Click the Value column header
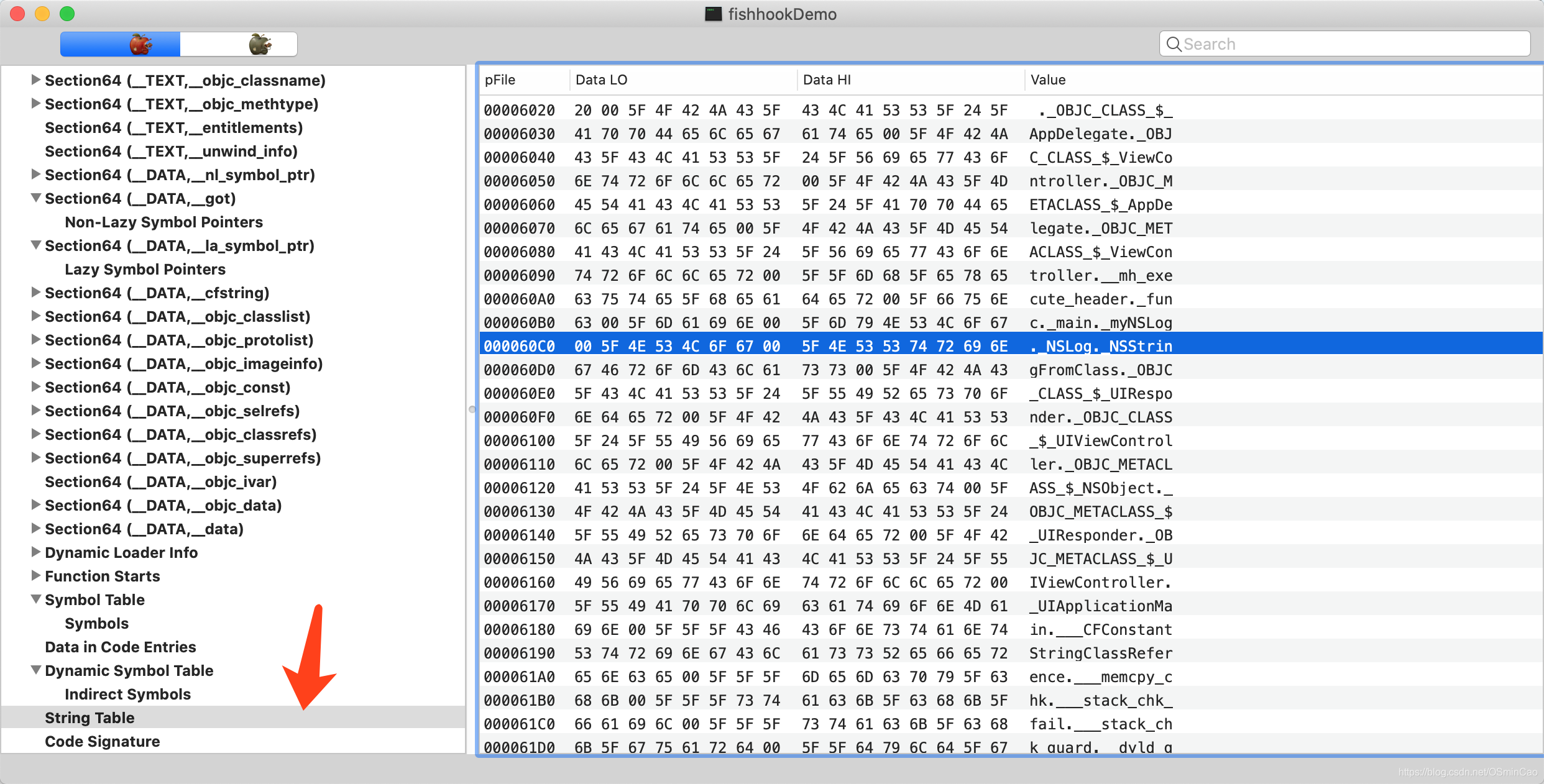1544x784 pixels. [x=1284, y=80]
